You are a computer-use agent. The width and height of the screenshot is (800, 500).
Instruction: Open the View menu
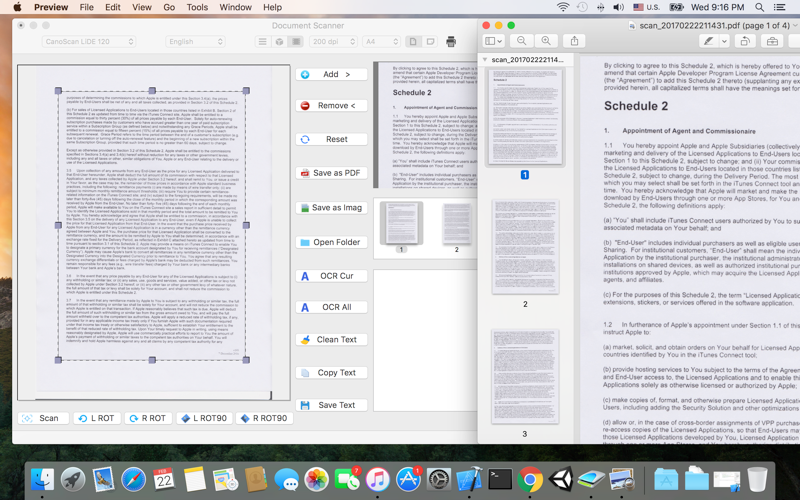pyautogui.click(x=141, y=7)
